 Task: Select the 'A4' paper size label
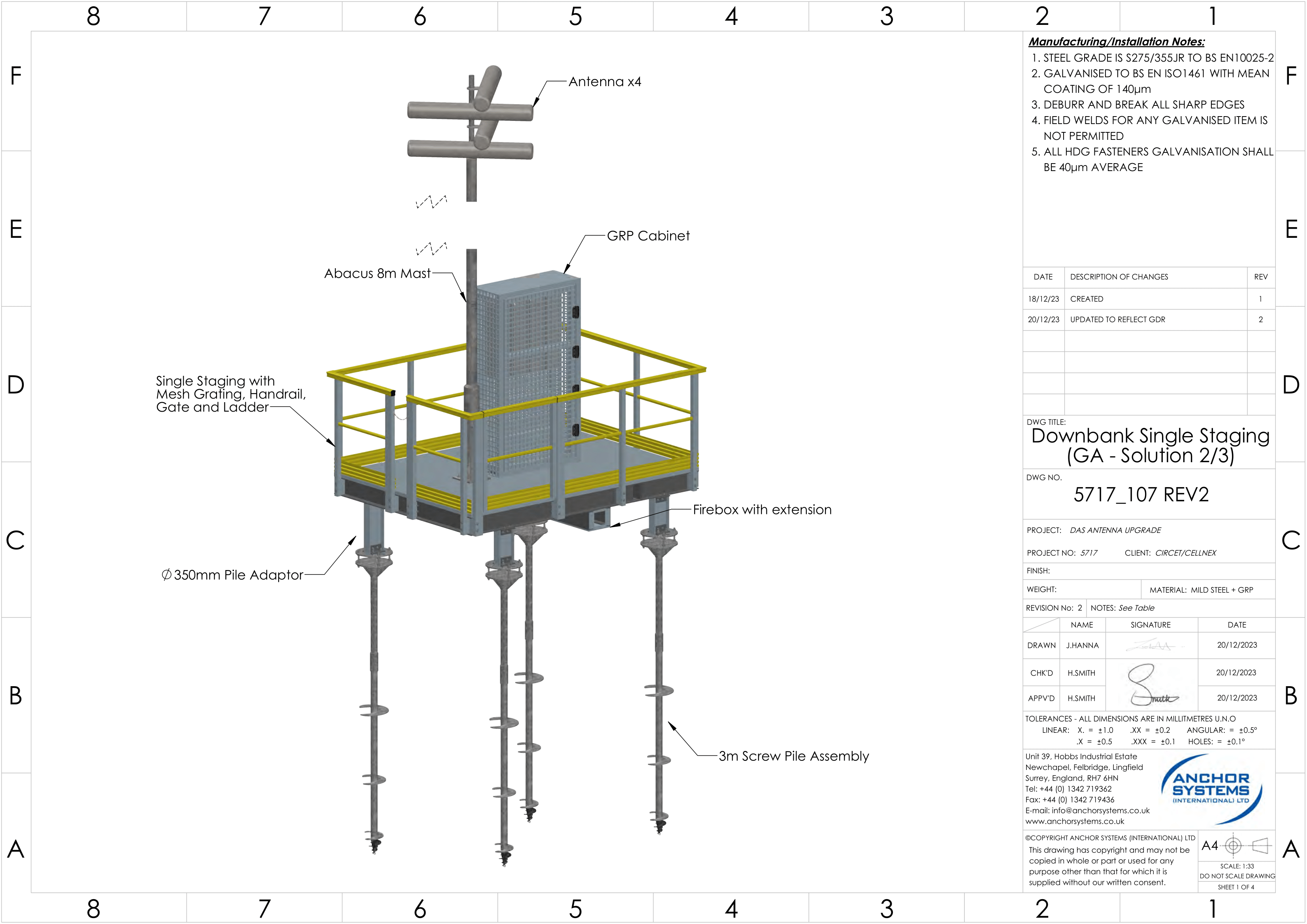tap(1210, 845)
